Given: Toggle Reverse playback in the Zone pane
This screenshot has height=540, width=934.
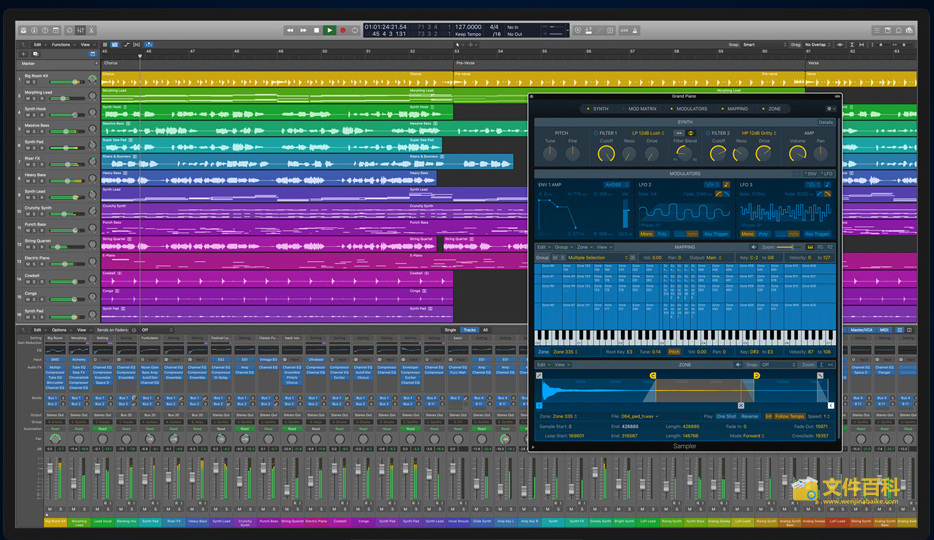Looking at the screenshot, I should click(x=749, y=416).
